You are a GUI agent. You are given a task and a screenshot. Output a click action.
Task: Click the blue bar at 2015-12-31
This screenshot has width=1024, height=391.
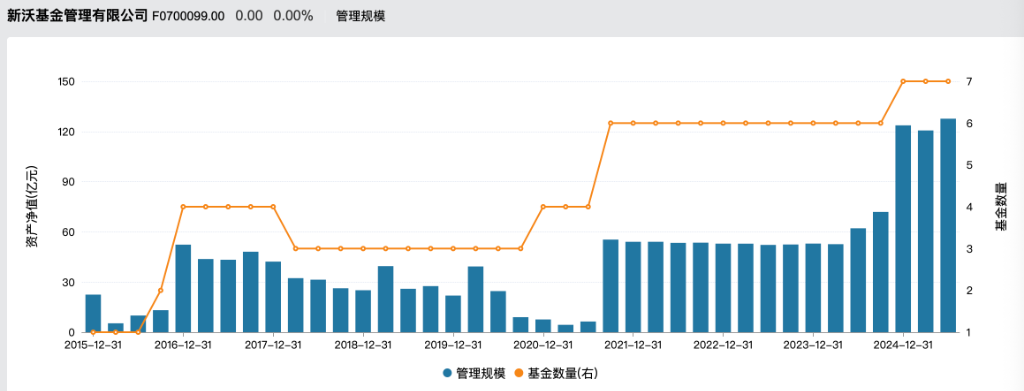[93, 313]
